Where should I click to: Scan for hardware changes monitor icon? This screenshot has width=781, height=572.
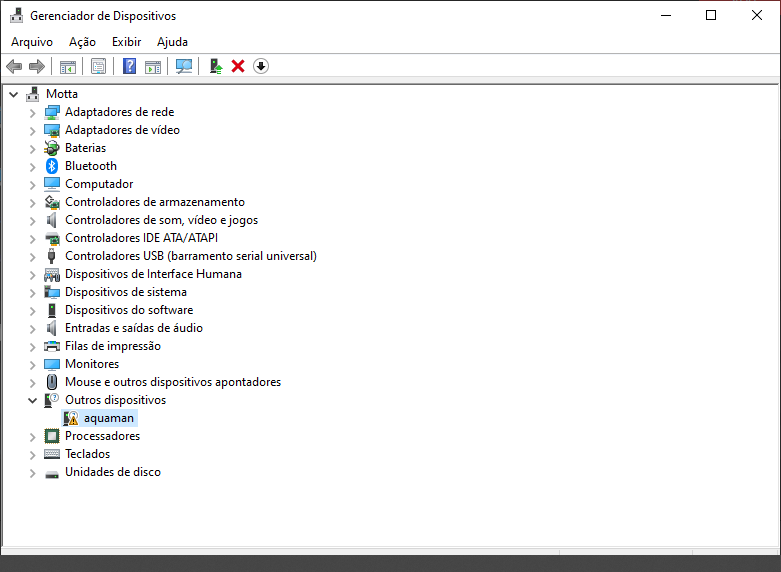tap(184, 66)
